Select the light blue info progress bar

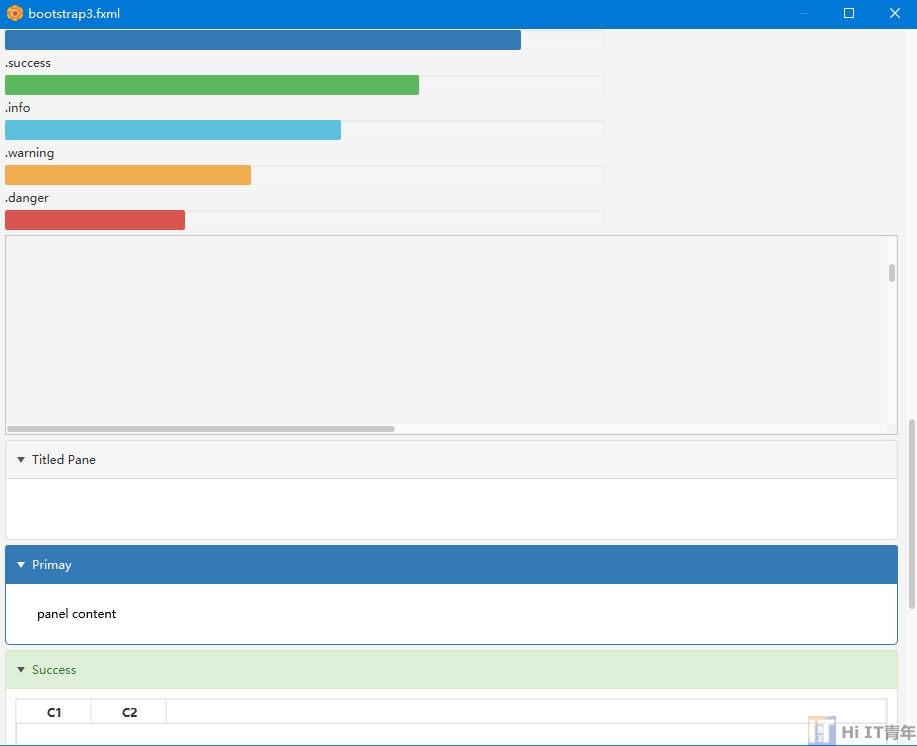tap(172, 130)
